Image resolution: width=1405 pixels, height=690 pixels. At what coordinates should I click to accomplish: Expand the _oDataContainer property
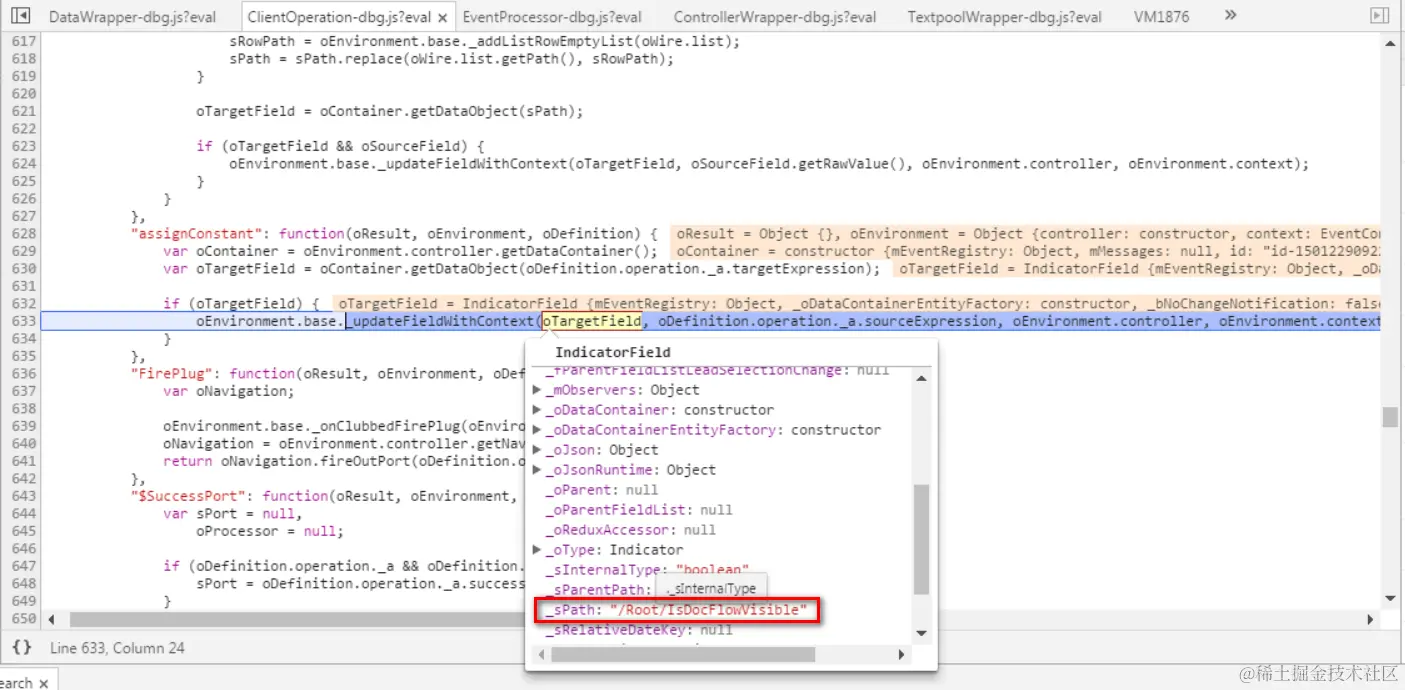(x=537, y=410)
